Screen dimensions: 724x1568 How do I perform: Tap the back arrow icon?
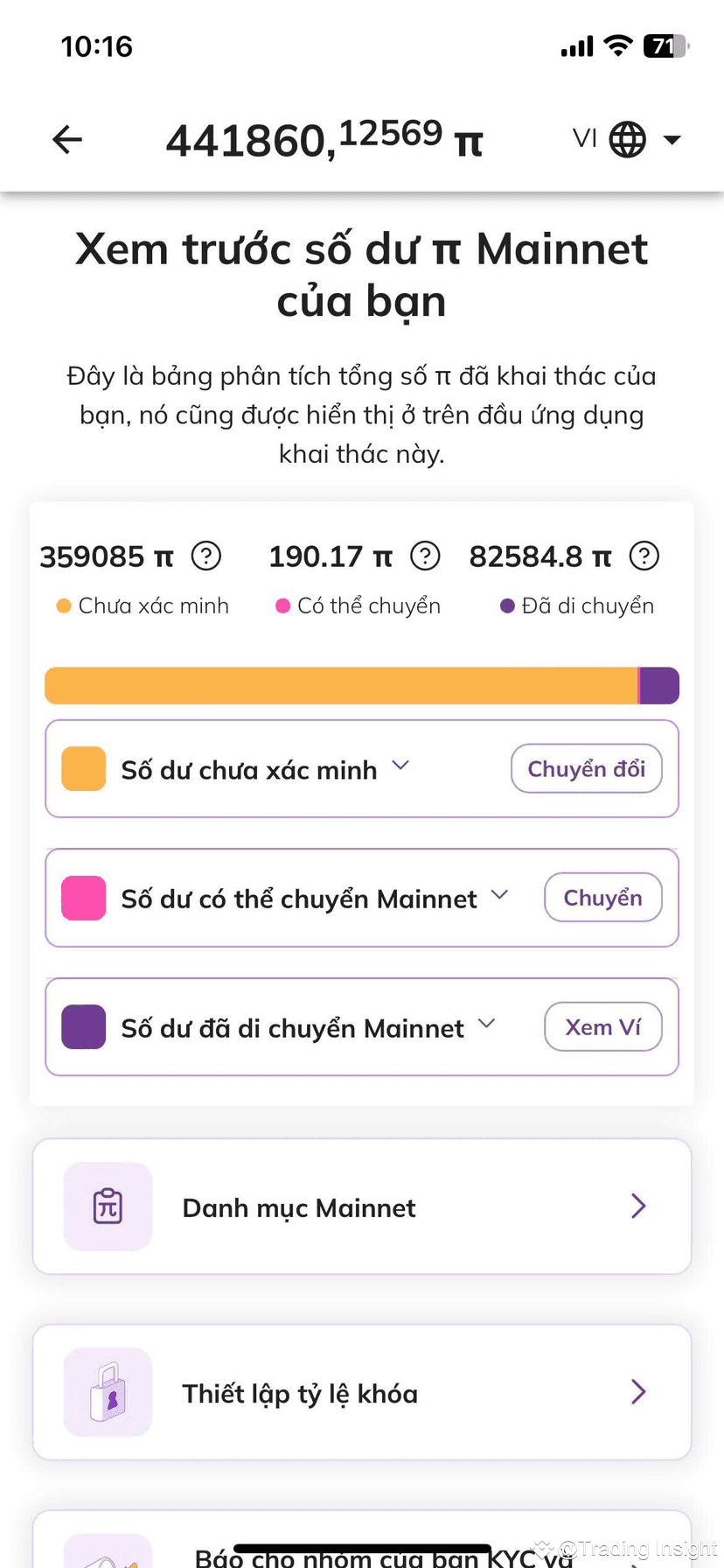67,139
